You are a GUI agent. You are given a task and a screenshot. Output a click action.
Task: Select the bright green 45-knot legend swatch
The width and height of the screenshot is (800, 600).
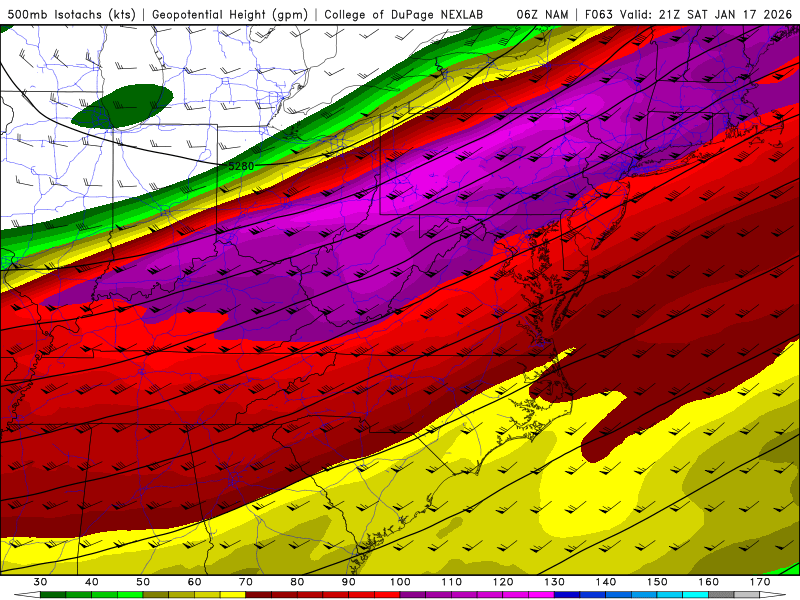coord(130,595)
